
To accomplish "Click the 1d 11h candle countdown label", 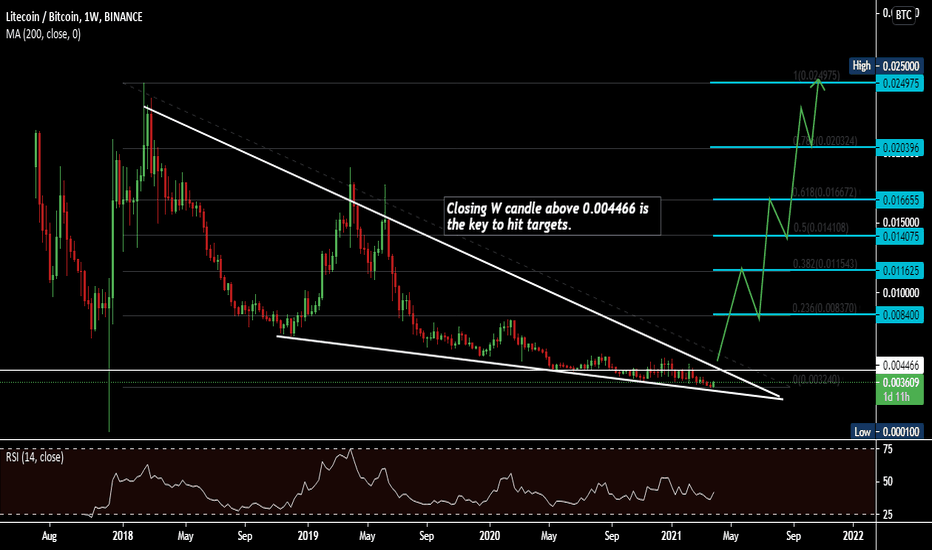I will [x=897, y=397].
